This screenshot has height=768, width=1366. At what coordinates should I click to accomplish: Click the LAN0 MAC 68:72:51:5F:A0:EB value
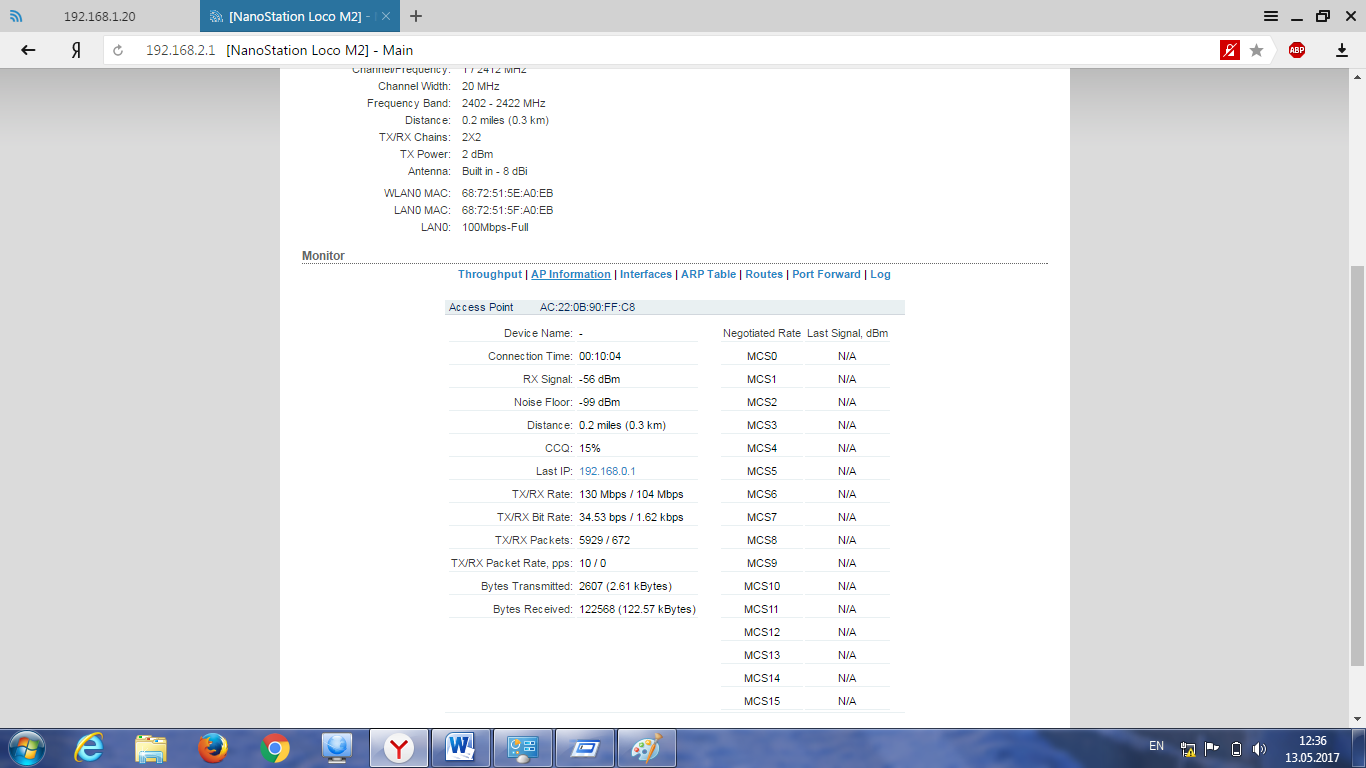pos(507,210)
